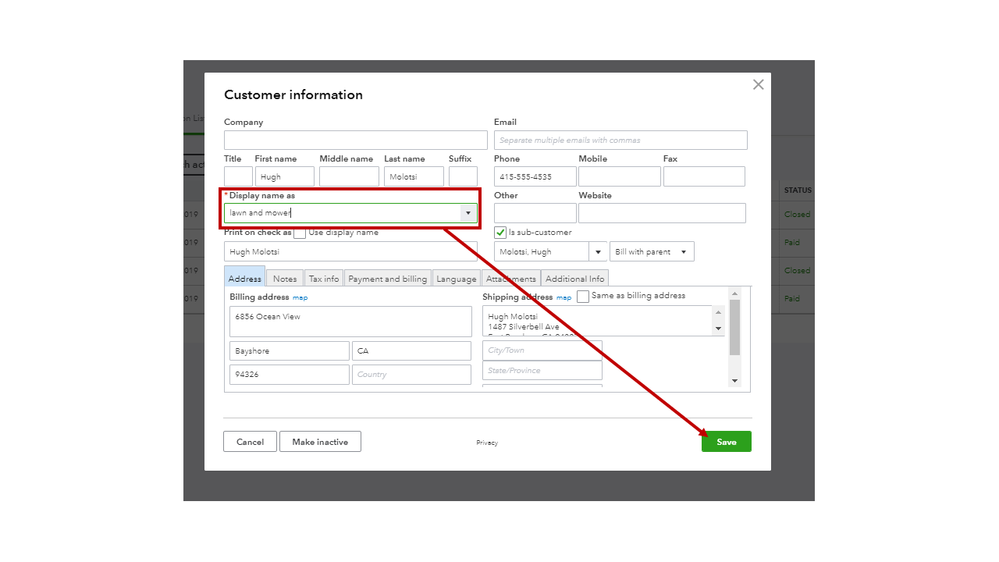Click the billing Country field

coord(412,375)
